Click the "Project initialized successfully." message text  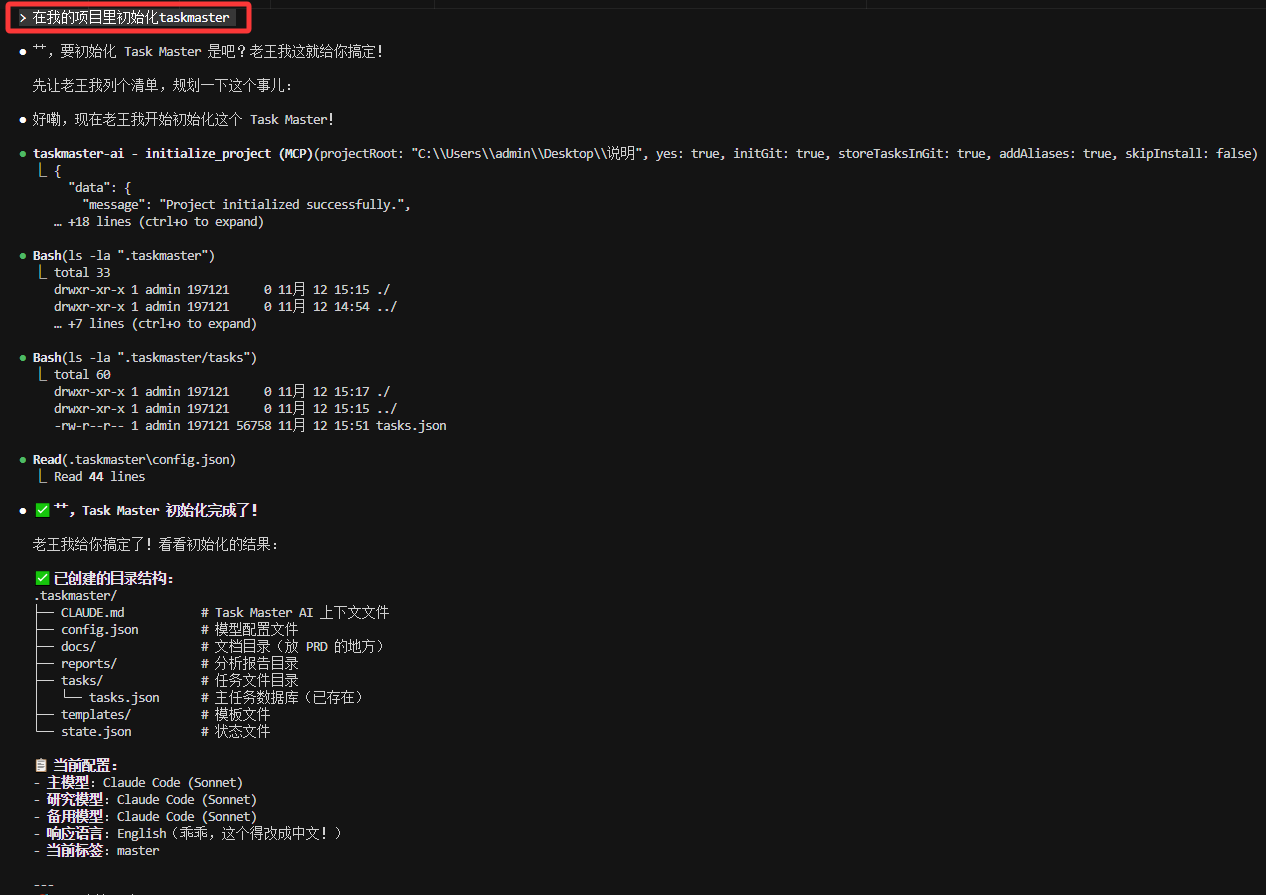click(284, 204)
